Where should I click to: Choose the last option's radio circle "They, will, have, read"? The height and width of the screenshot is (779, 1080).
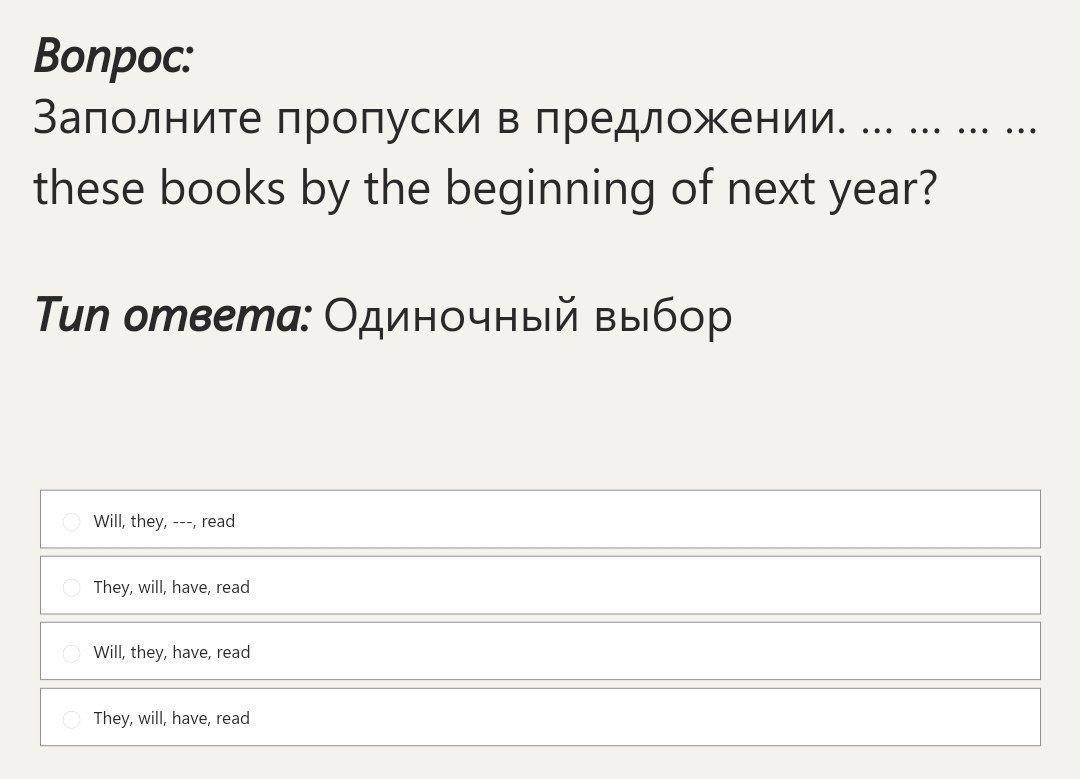pyautogui.click(x=71, y=719)
